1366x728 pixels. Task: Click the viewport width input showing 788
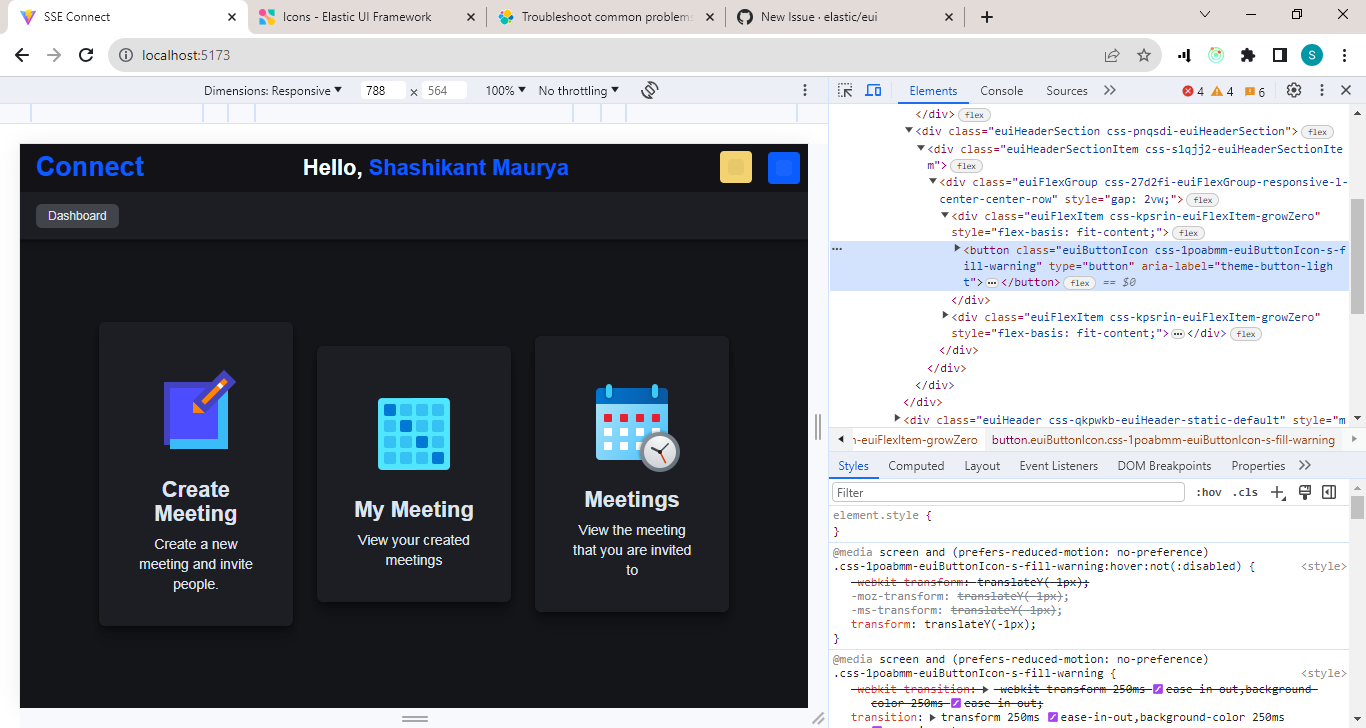pos(382,90)
